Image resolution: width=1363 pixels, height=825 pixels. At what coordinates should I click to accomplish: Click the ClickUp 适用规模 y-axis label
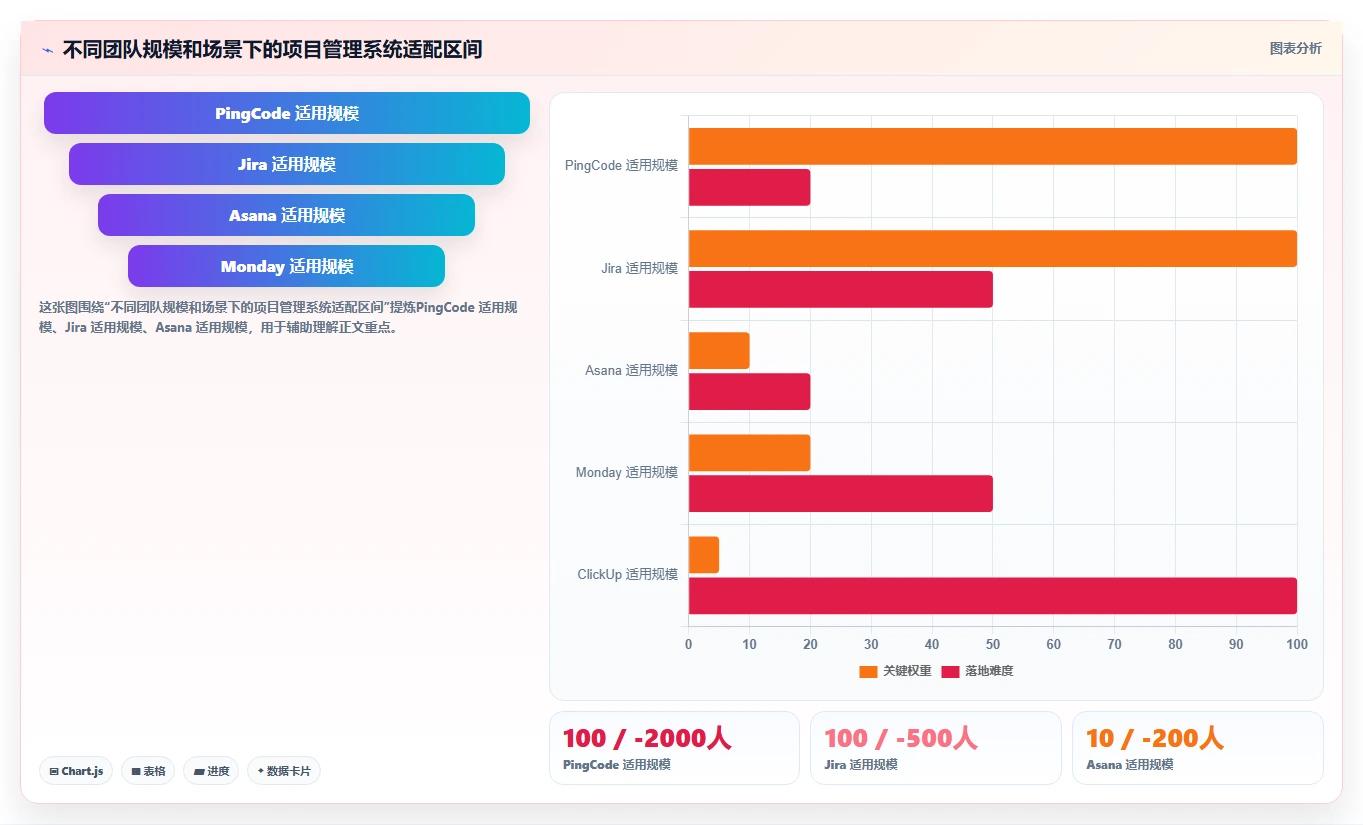(x=628, y=574)
